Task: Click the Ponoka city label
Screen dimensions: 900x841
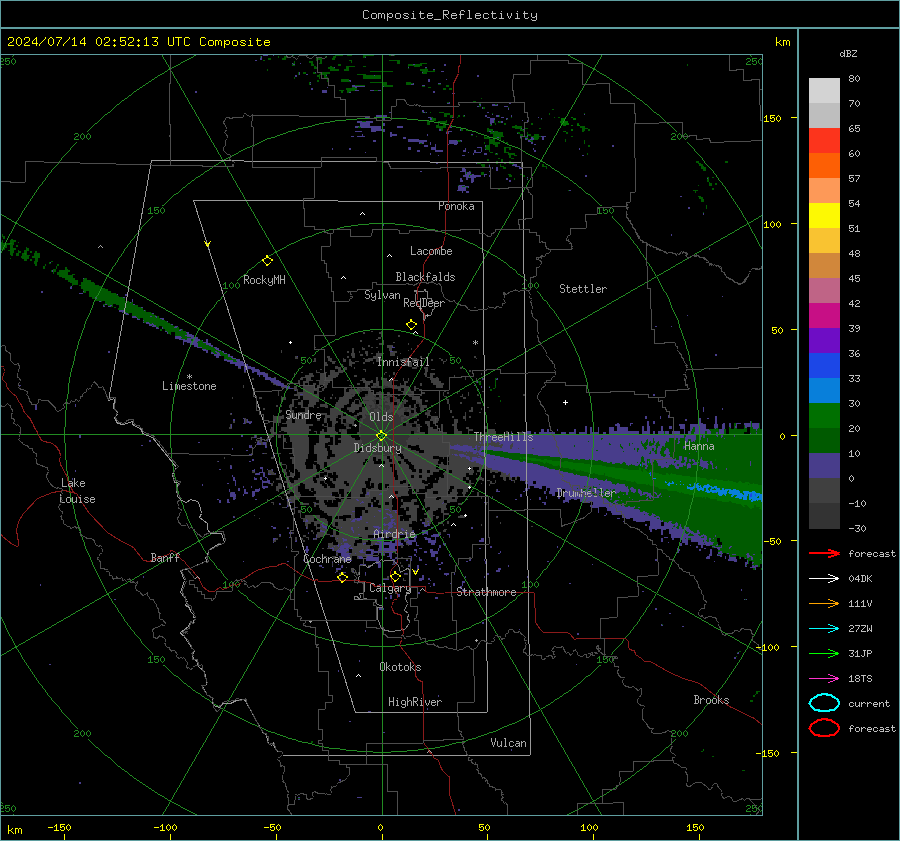Action: [456, 206]
